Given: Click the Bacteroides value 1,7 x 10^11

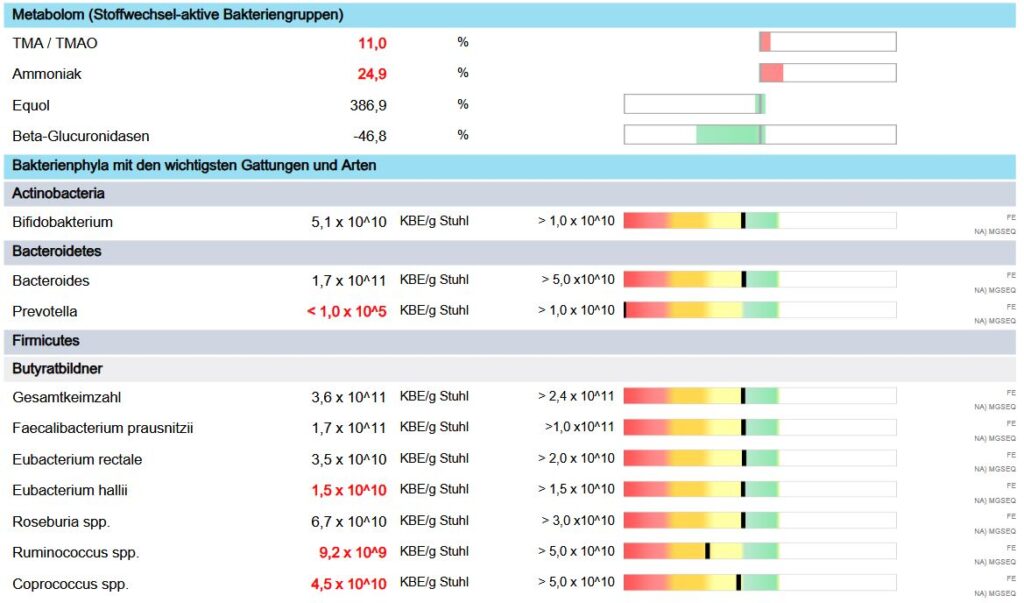Looking at the screenshot, I should coord(348,281).
